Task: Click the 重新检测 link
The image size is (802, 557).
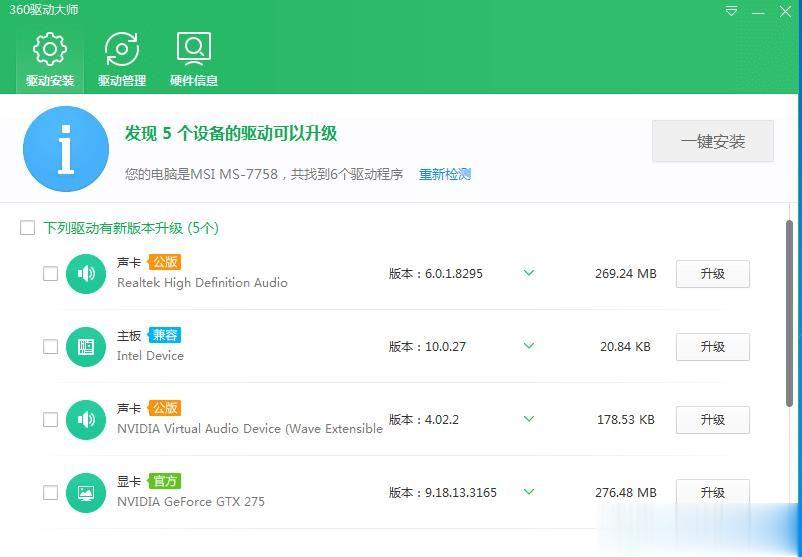Action: (x=444, y=174)
